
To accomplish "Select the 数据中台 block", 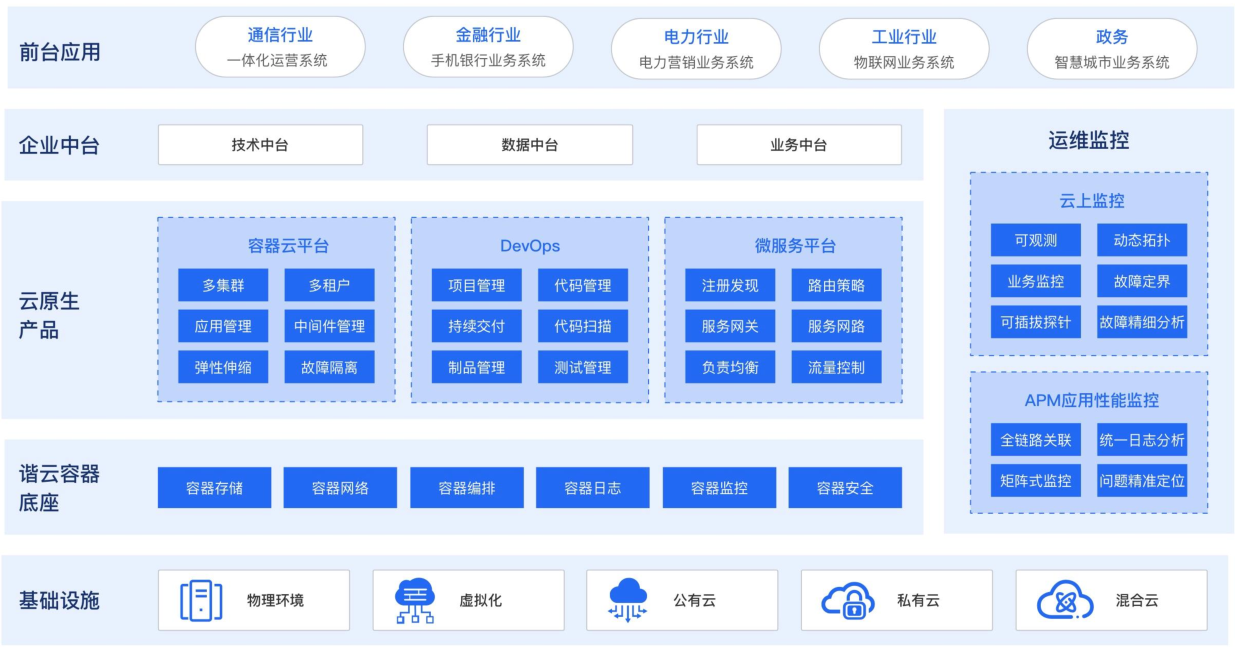I will coord(528,144).
